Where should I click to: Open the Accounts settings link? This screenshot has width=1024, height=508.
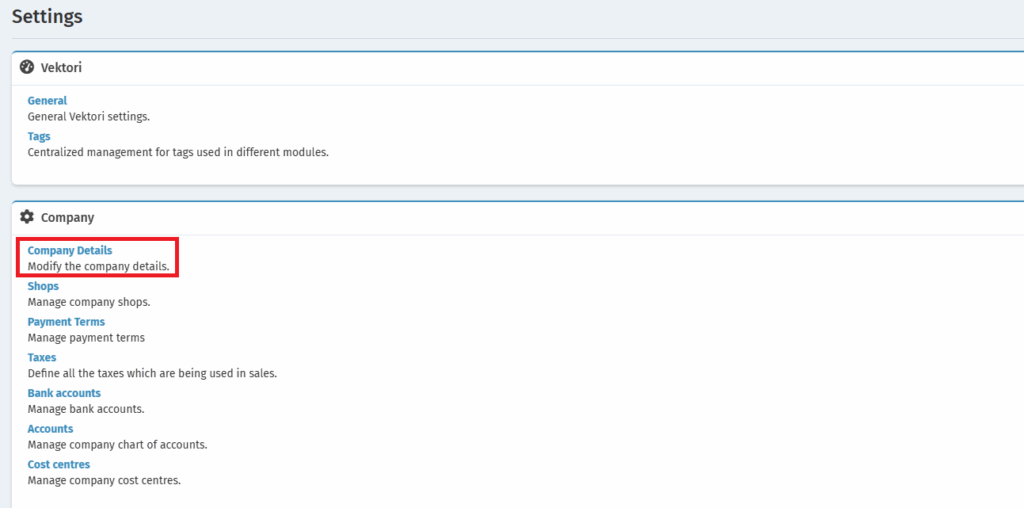tap(50, 429)
